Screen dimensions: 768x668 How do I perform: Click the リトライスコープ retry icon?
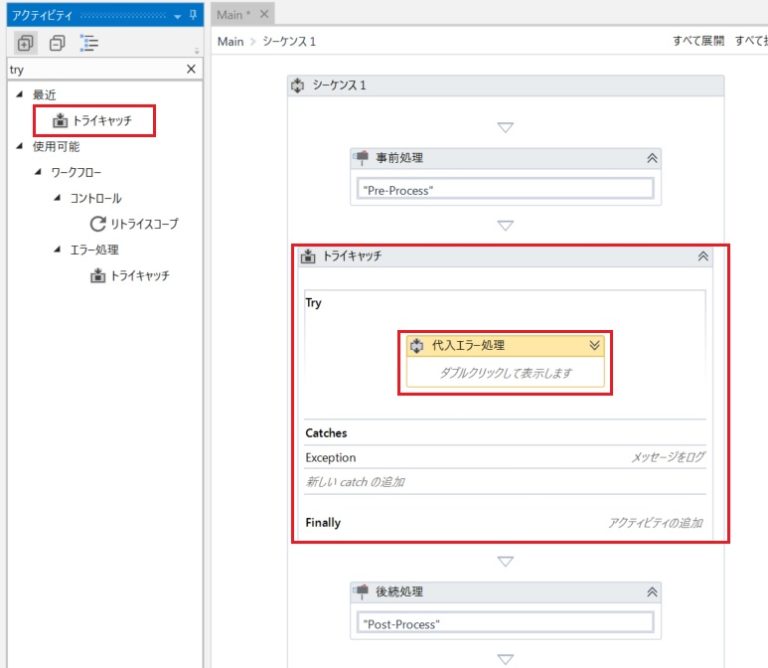[97, 224]
